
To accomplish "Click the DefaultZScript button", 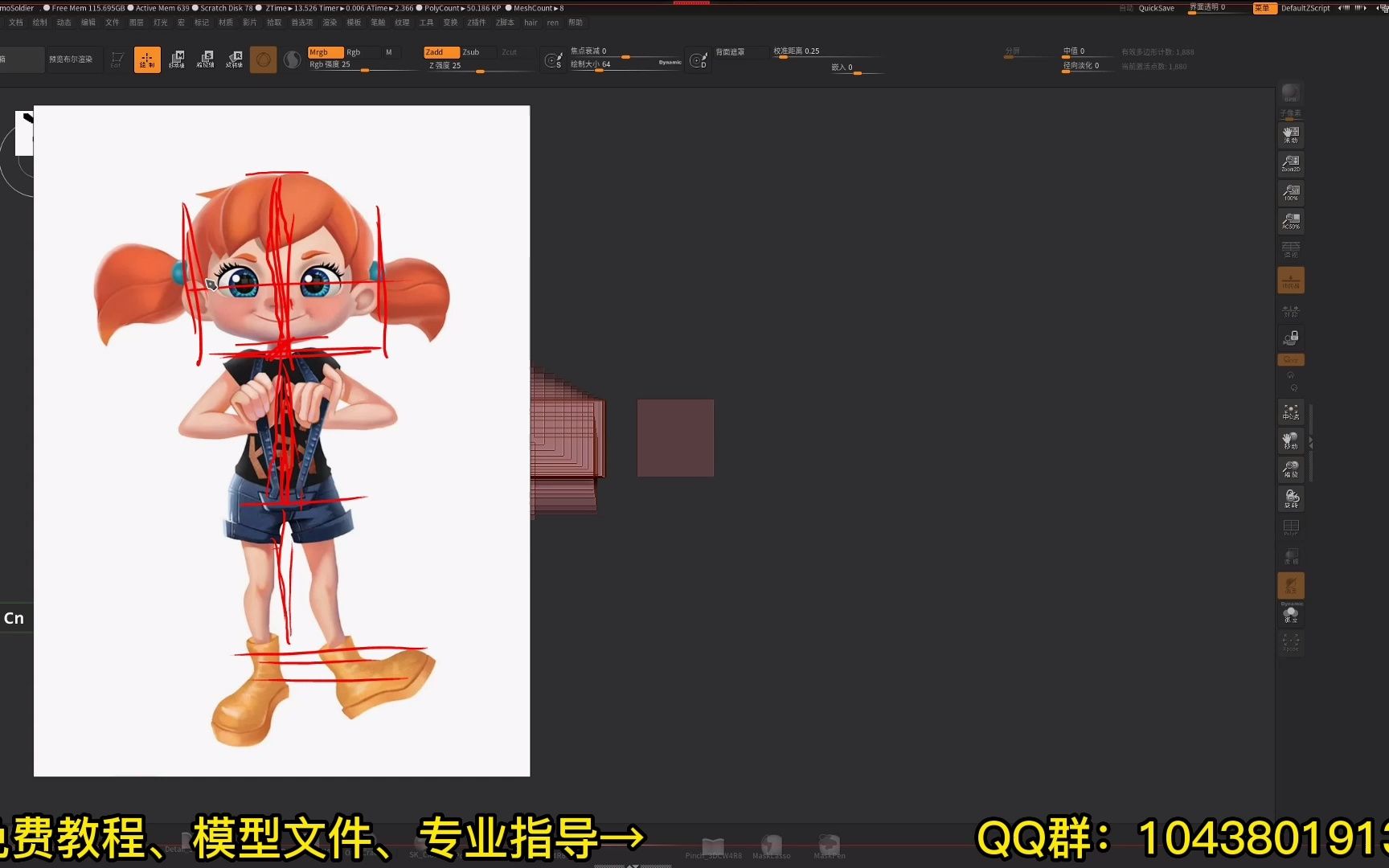I will point(1305,8).
